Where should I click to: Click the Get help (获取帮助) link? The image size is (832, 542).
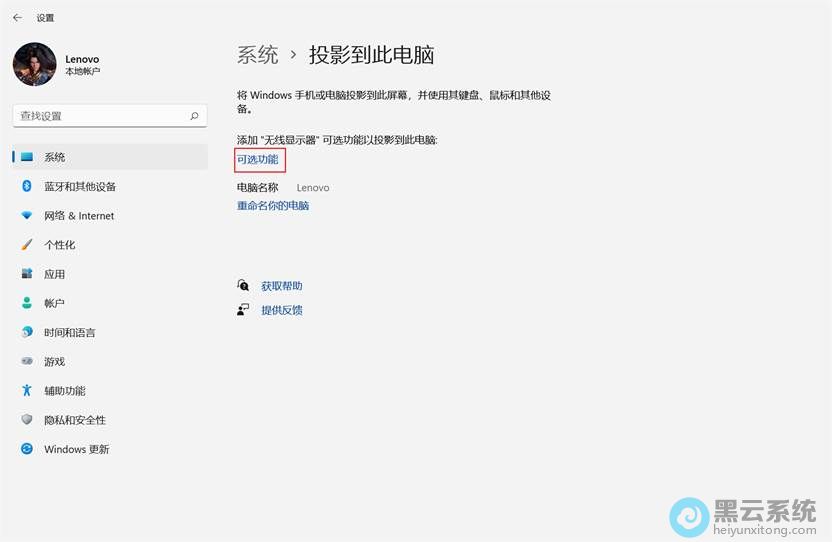tap(281, 286)
